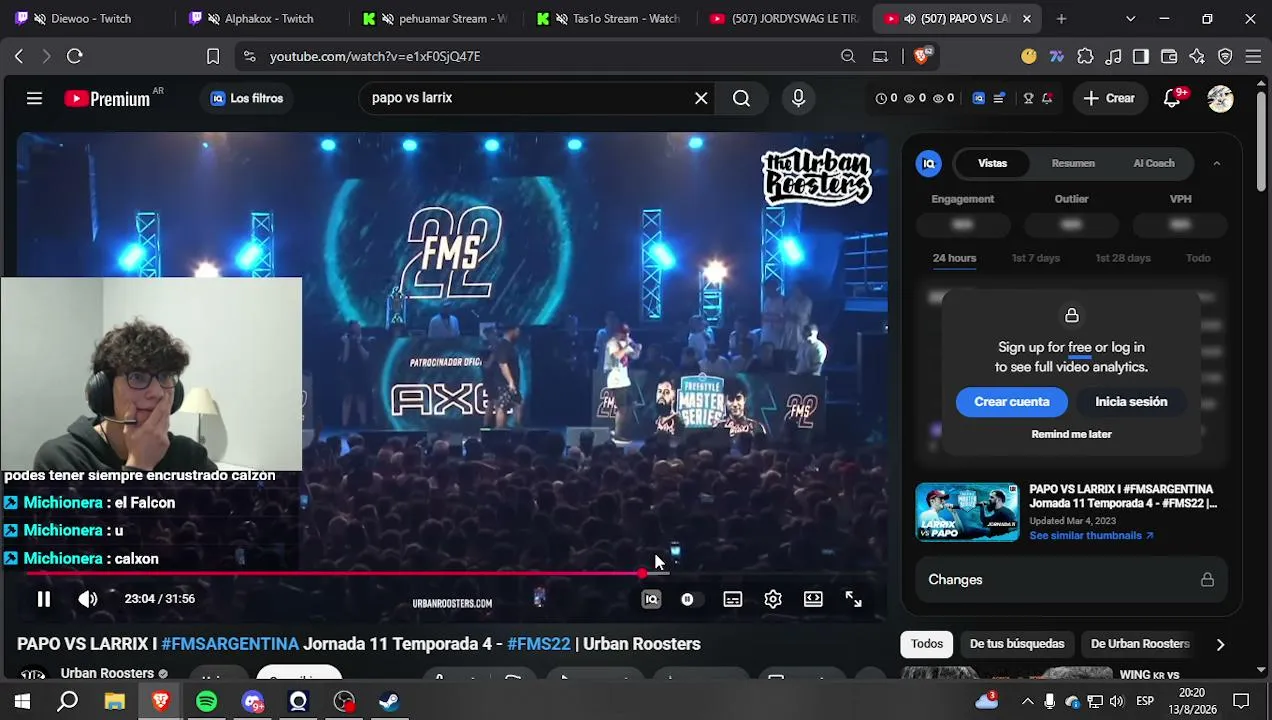Open the Larrix vs Papo thumbnail
The image size is (1272, 720).
click(967, 512)
